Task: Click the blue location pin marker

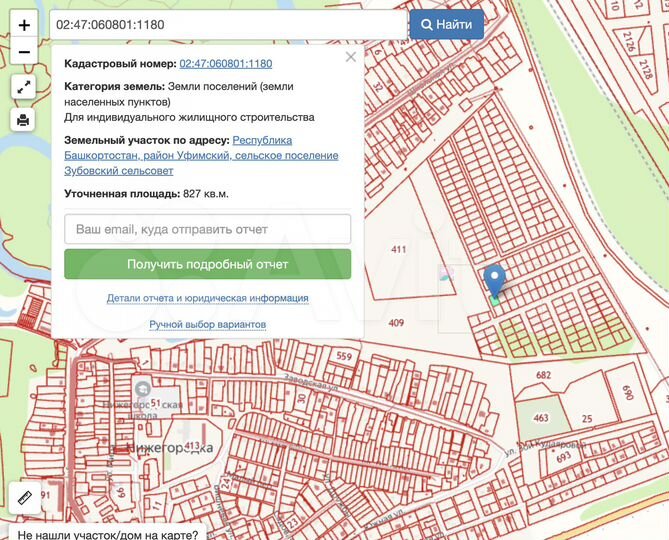Action: (x=494, y=280)
